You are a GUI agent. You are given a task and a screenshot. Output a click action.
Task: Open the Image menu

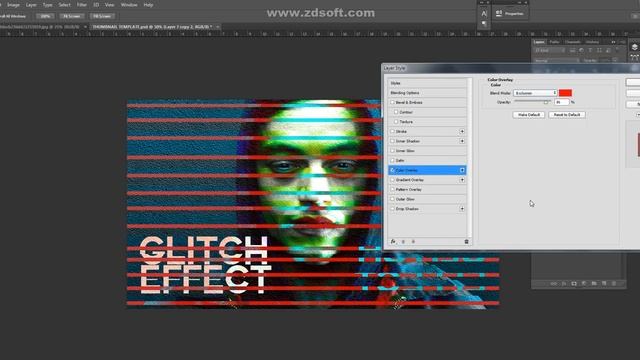point(13,5)
